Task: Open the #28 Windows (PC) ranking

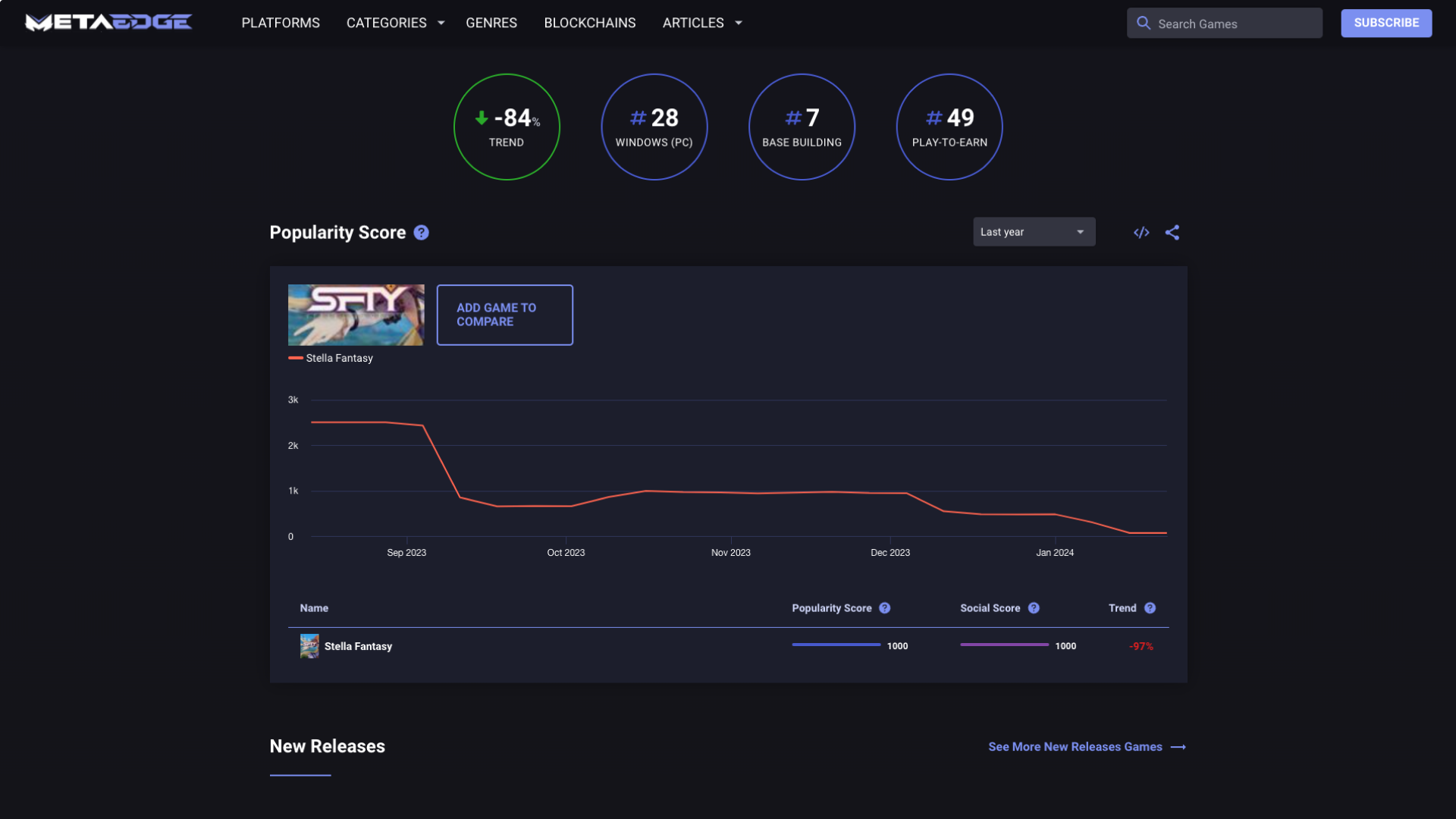Action: [x=654, y=127]
